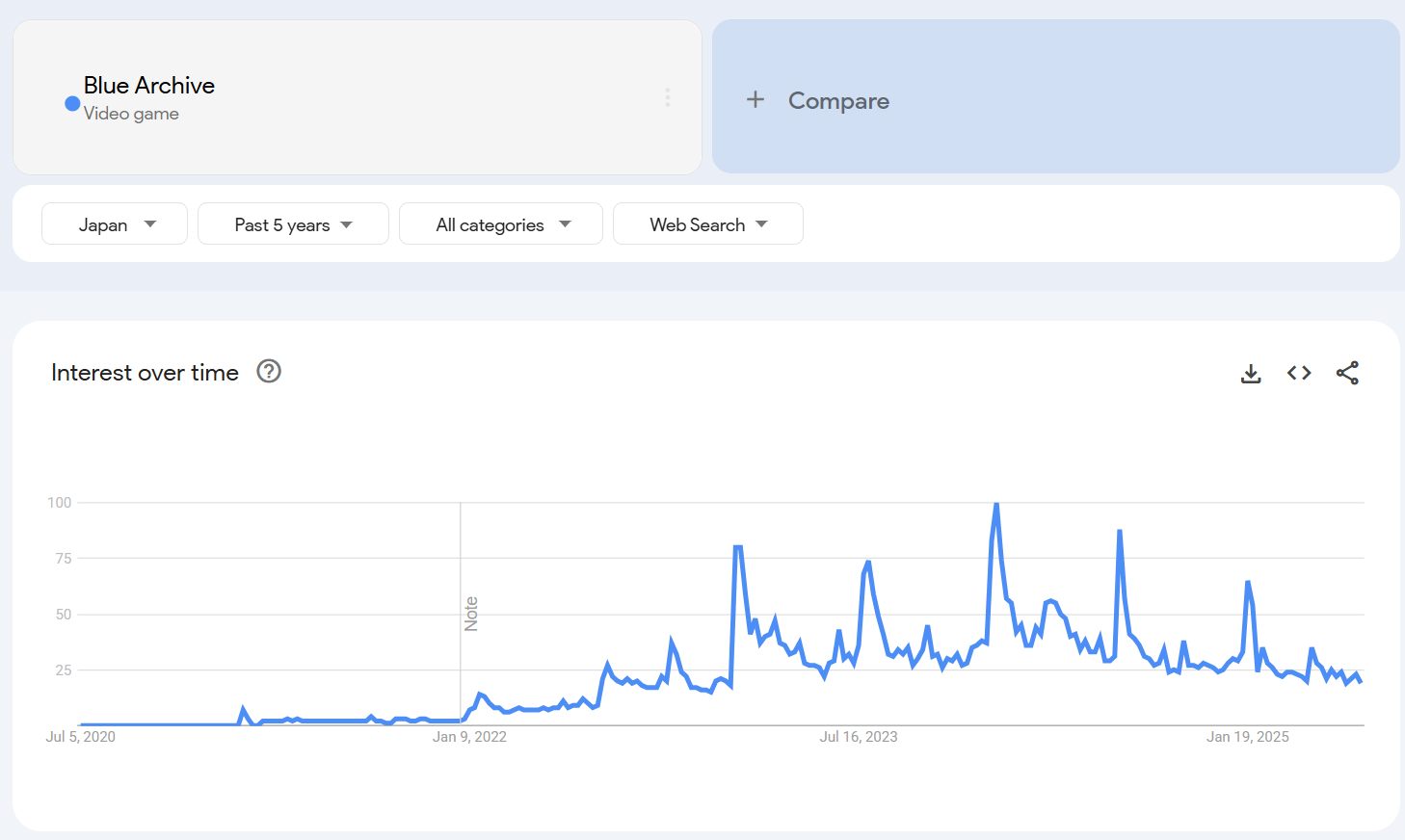Open the embed code icon
Viewport: 1405px width, 840px height.
tap(1299, 373)
